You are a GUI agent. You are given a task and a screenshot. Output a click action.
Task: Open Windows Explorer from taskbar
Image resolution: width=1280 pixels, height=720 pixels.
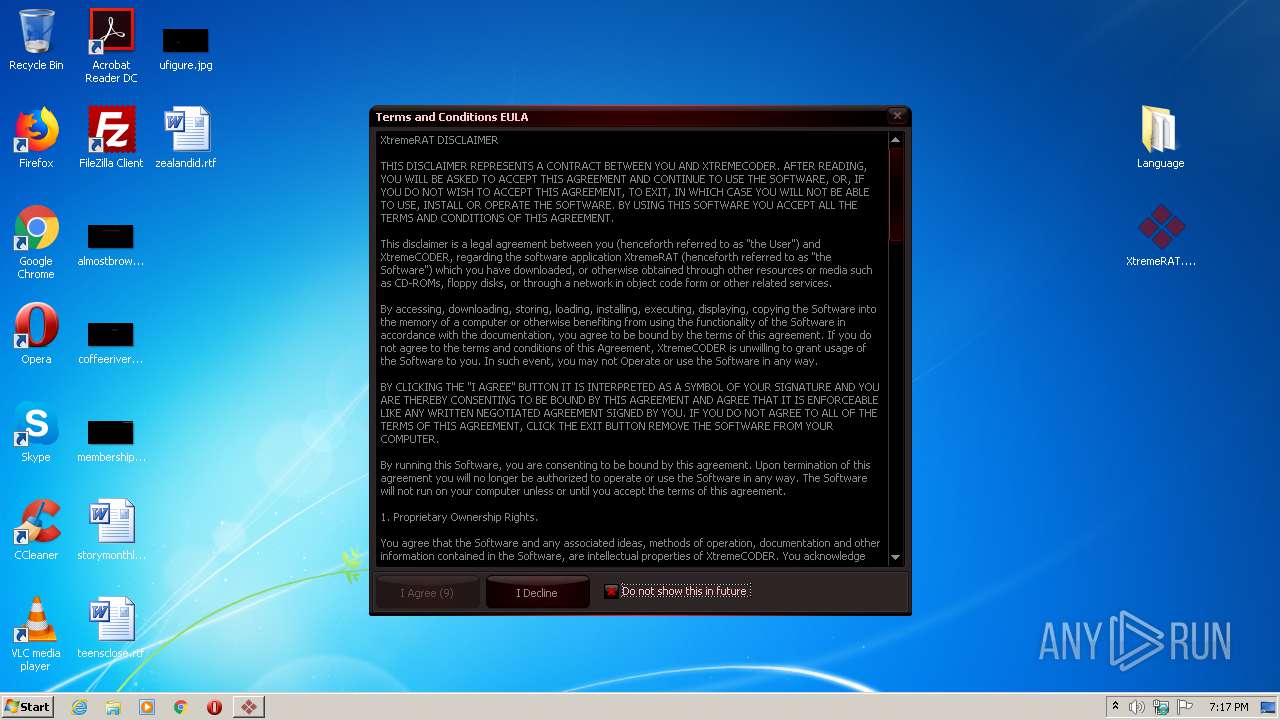(x=113, y=707)
